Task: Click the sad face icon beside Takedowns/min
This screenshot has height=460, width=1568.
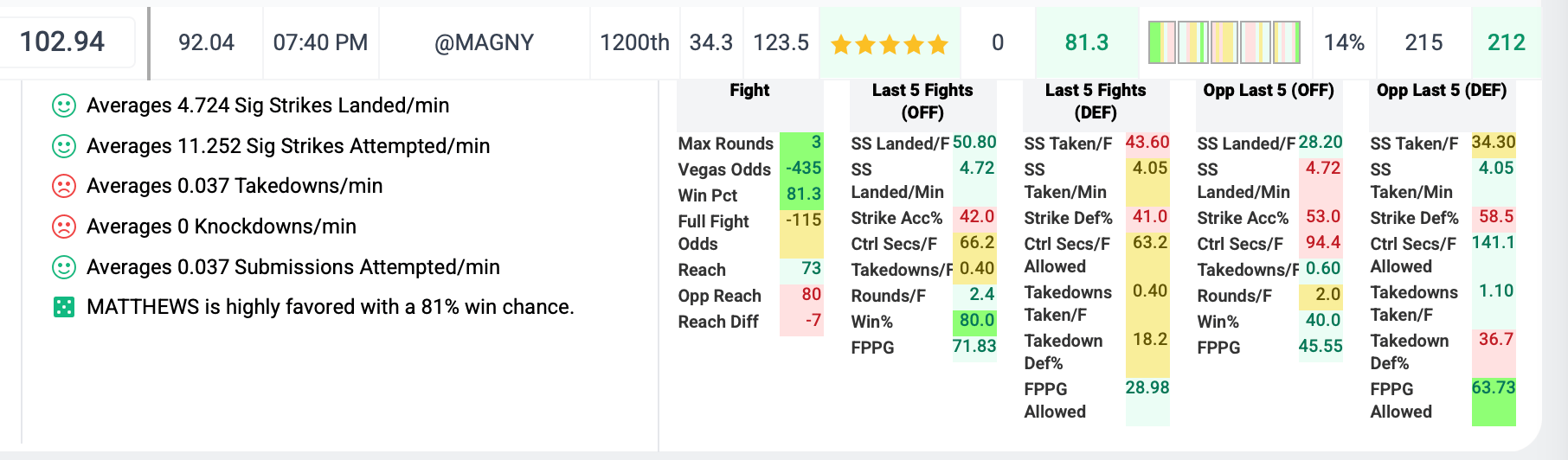Action: coord(63,186)
